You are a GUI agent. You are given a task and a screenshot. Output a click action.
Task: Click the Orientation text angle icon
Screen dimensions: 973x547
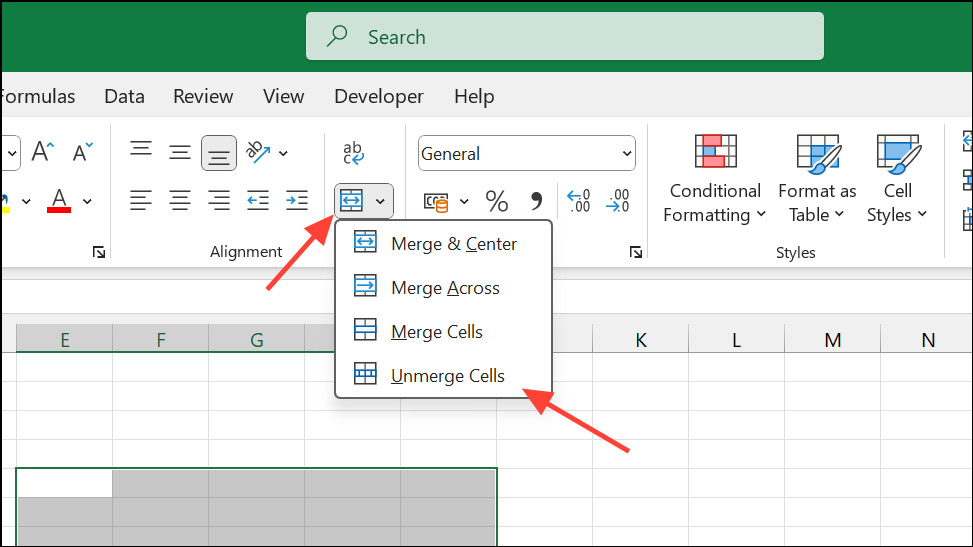coord(259,152)
